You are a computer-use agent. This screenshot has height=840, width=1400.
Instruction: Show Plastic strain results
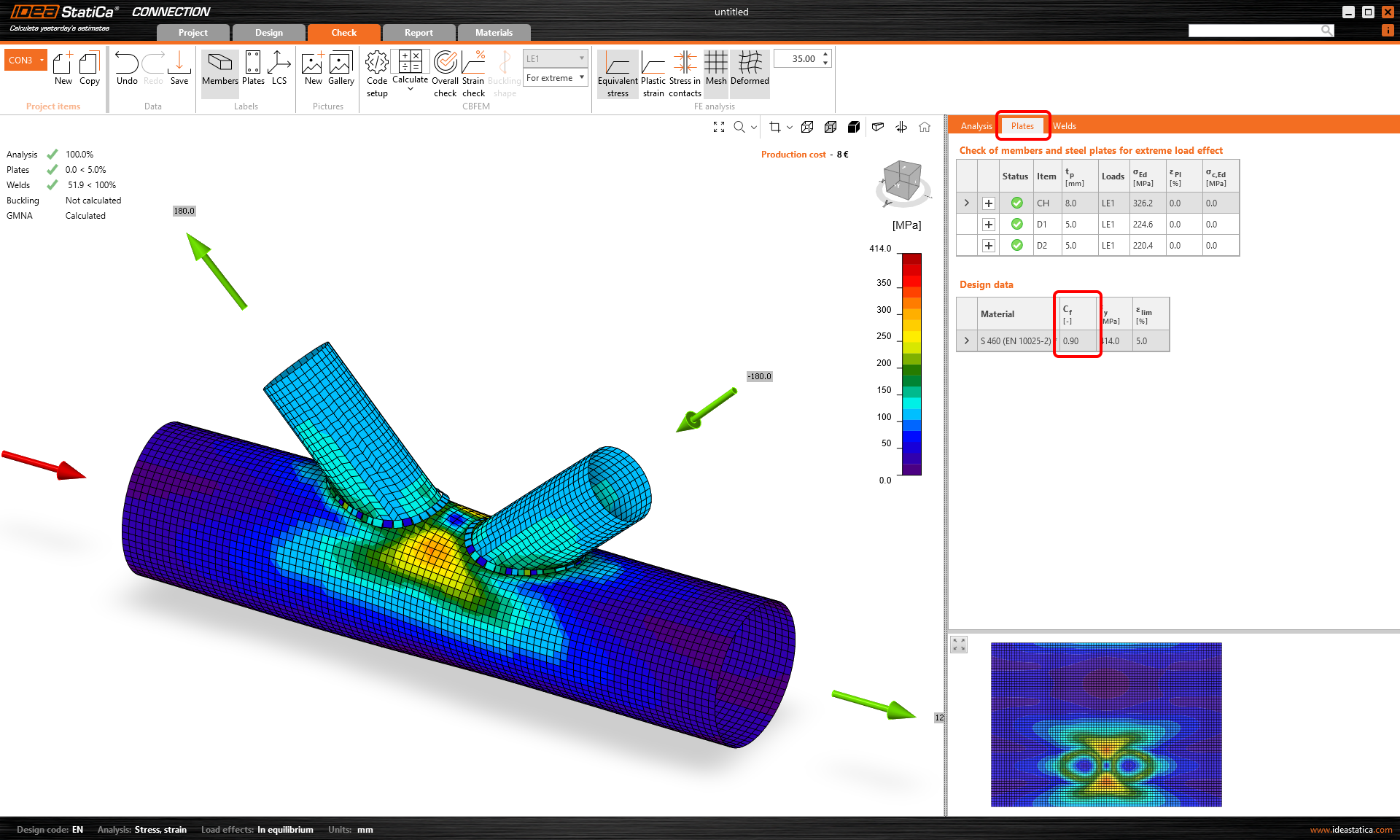653,73
